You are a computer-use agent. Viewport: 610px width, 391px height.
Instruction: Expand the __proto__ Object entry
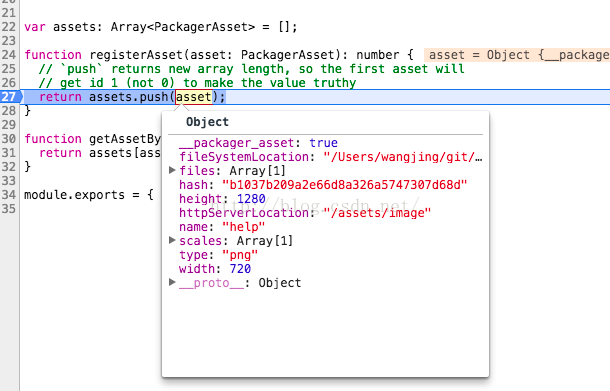(172, 282)
